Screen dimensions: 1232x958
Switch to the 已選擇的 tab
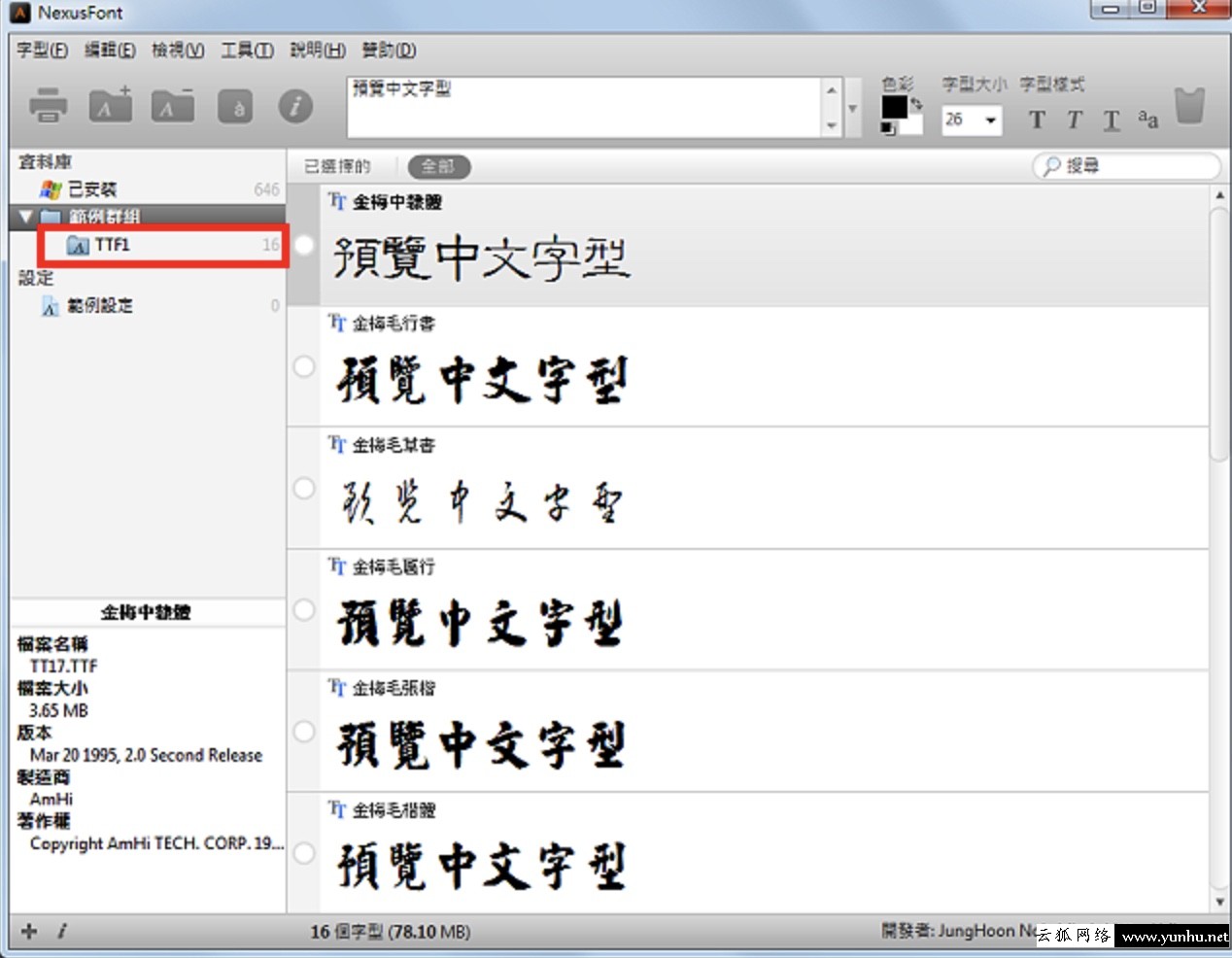tap(337, 166)
